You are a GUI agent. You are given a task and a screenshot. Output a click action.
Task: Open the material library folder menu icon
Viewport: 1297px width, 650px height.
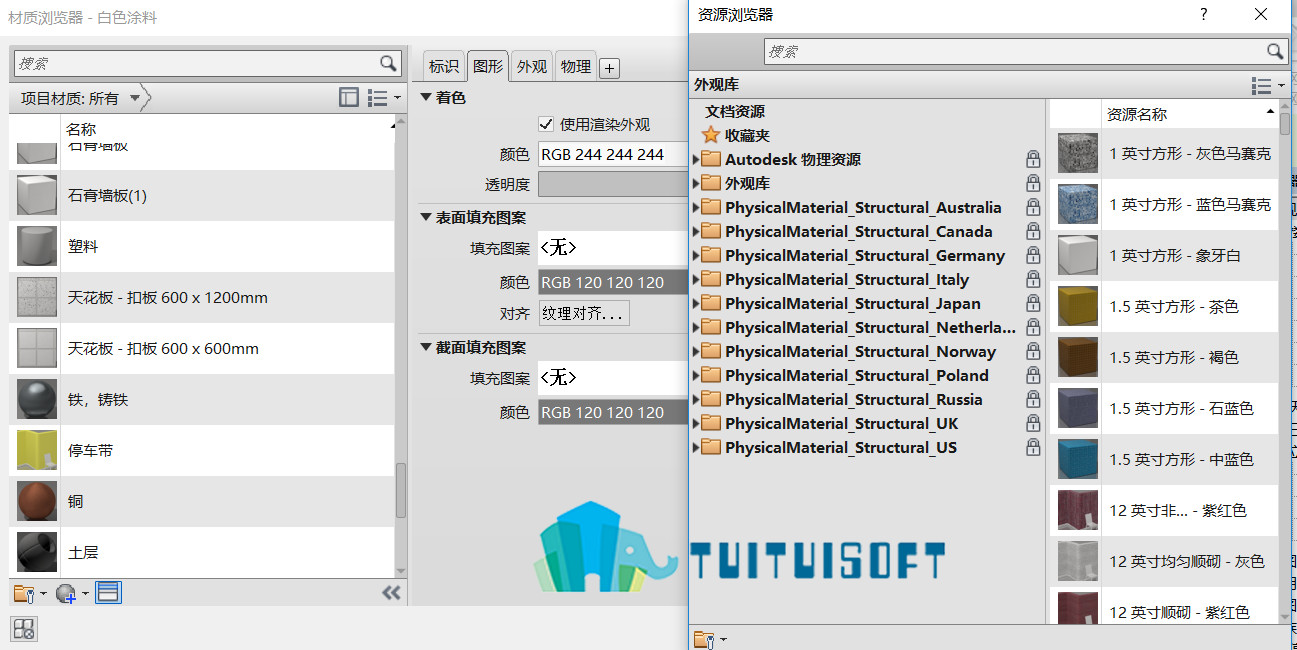coord(29,593)
